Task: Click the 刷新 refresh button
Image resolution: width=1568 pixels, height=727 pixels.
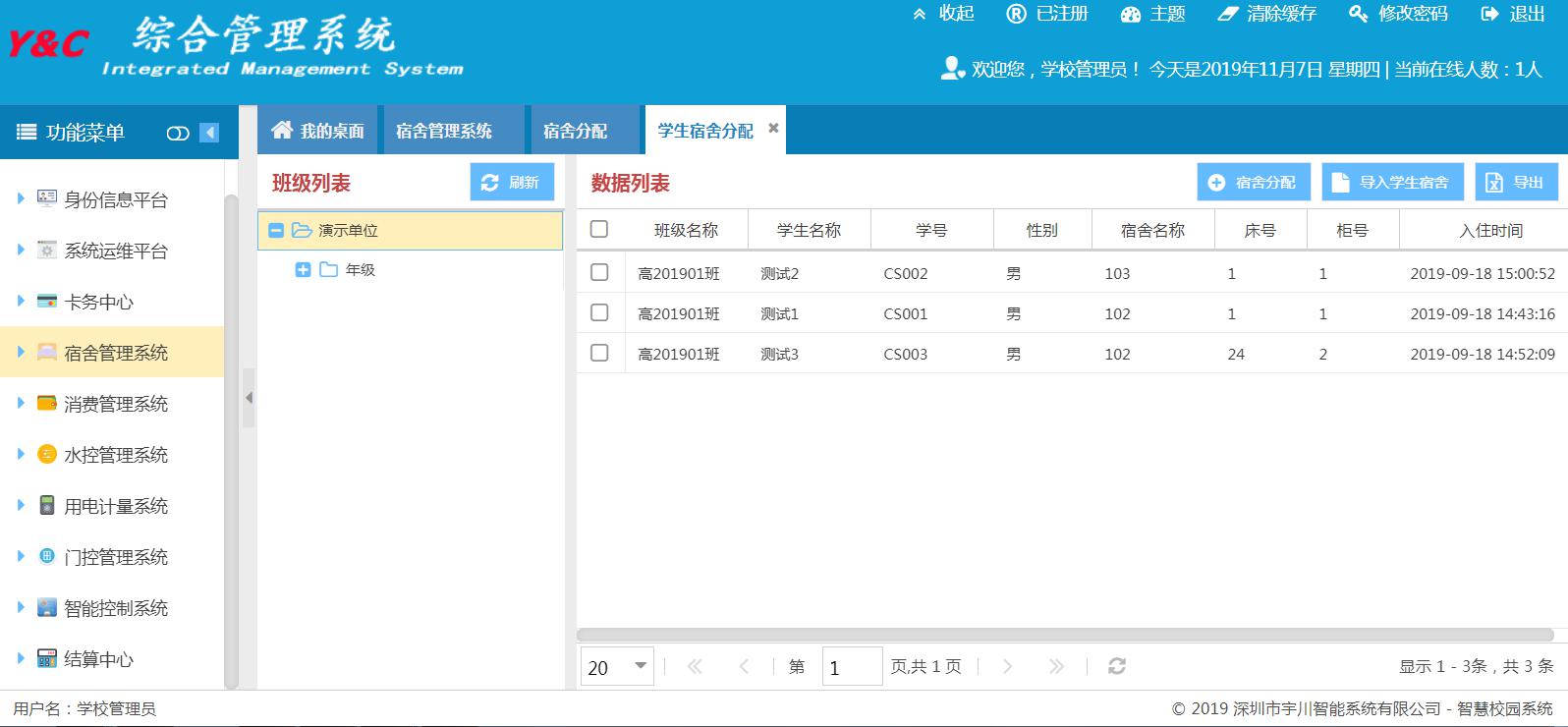Action: (x=512, y=183)
